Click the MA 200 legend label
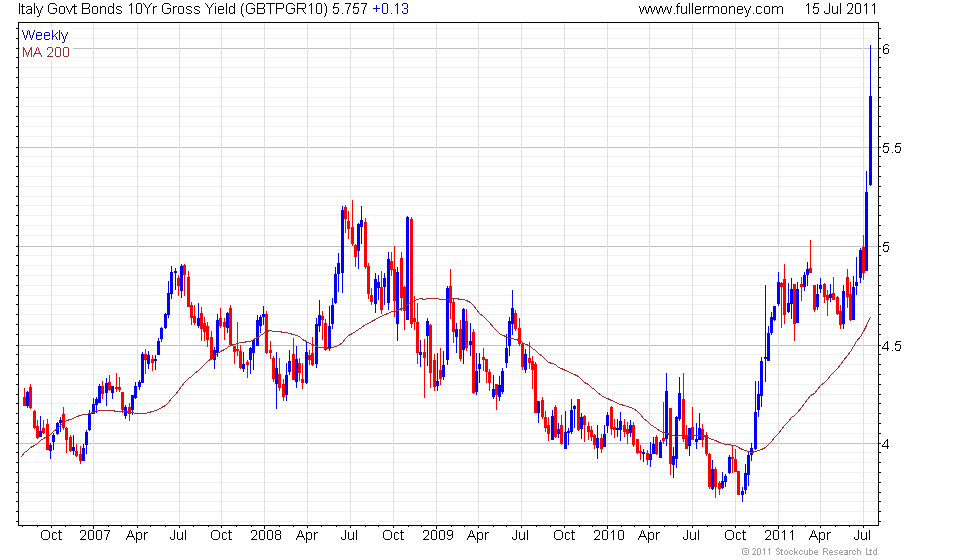This screenshot has width=960, height=560. point(46,53)
